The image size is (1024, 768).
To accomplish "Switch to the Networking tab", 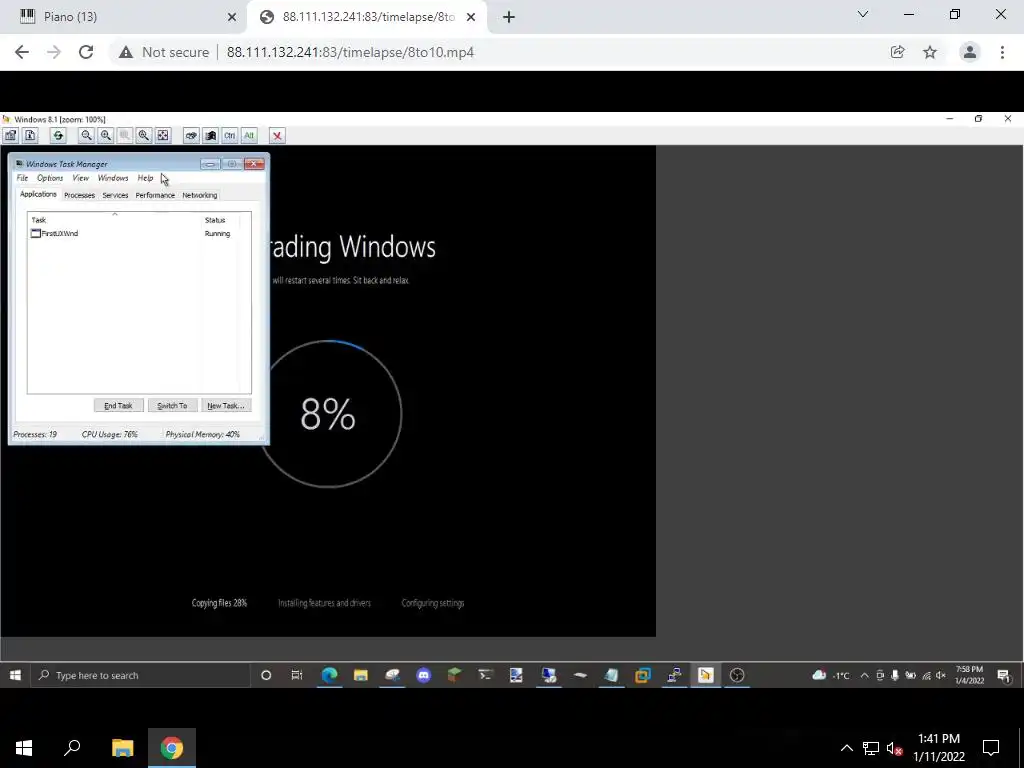I will [200, 195].
